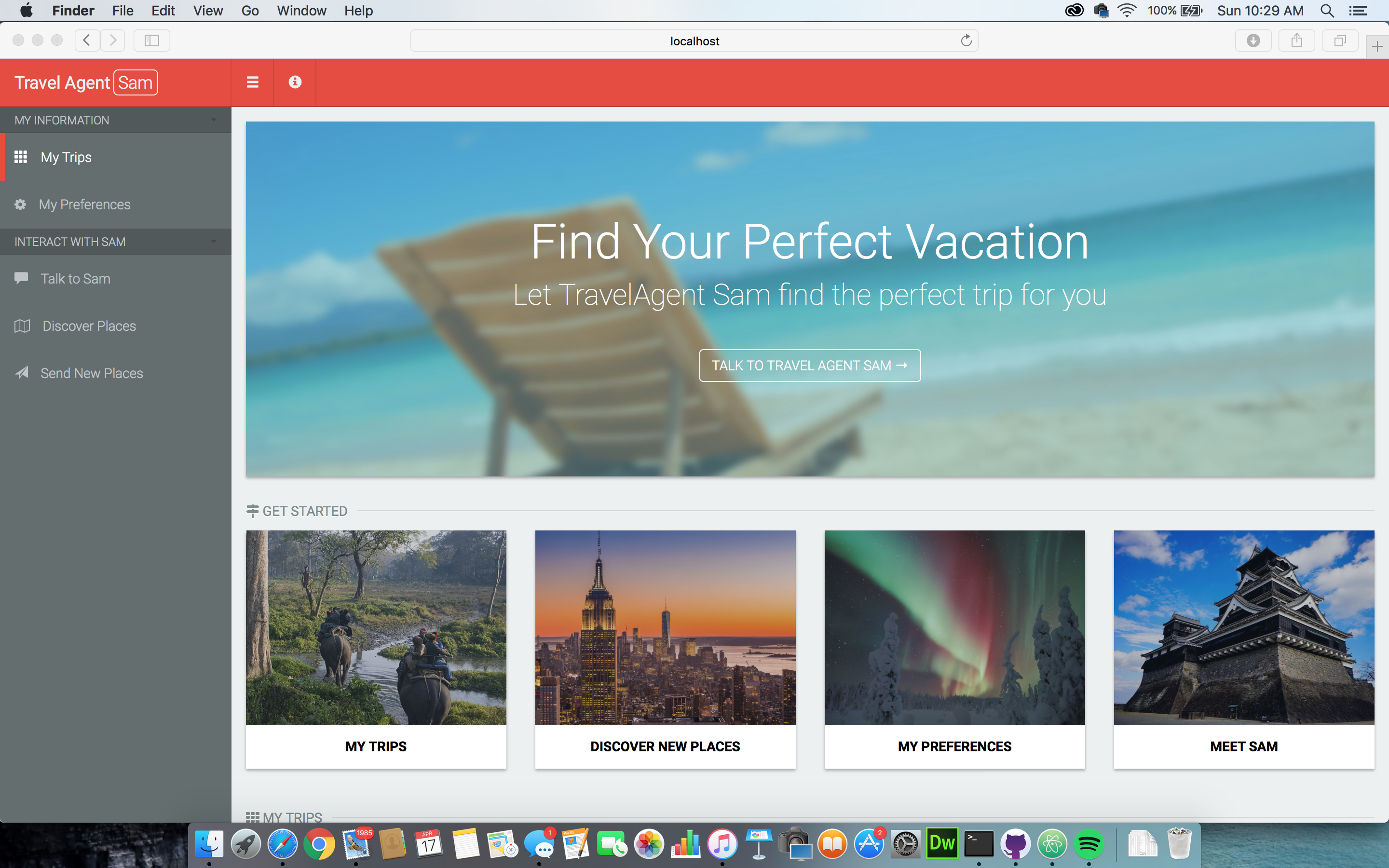Collapse the INTERACT WITH SAM section
The height and width of the screenshot is (868, 1389).
pos(214,242)
